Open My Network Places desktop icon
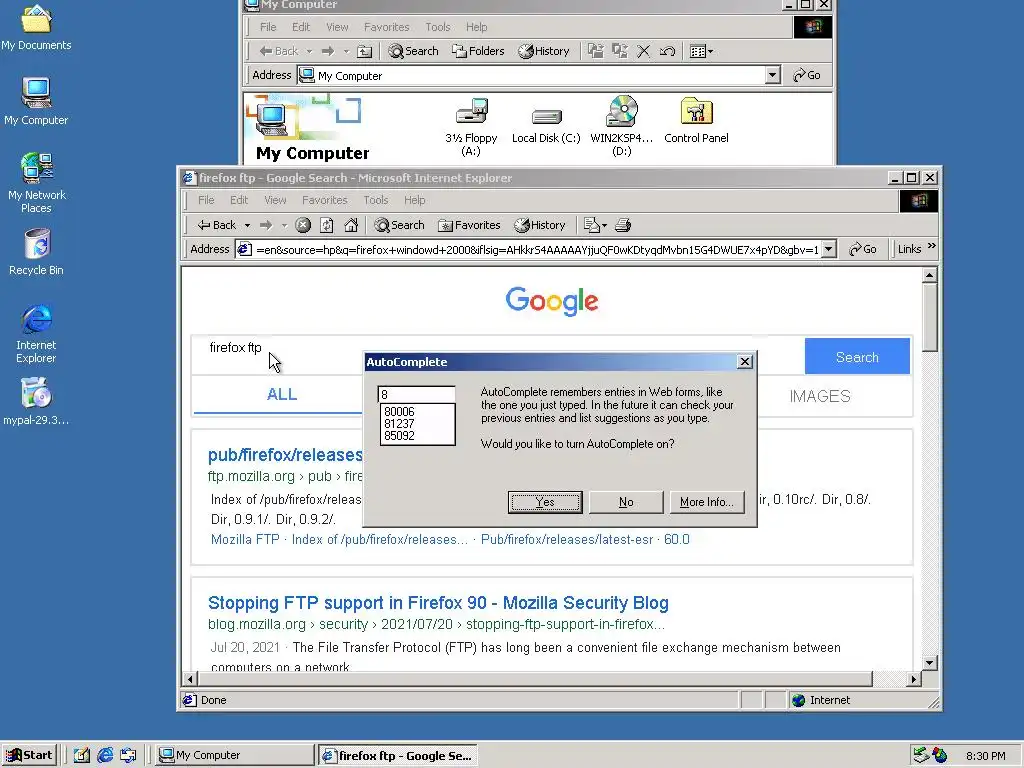1024x768 pixels. 37,183
